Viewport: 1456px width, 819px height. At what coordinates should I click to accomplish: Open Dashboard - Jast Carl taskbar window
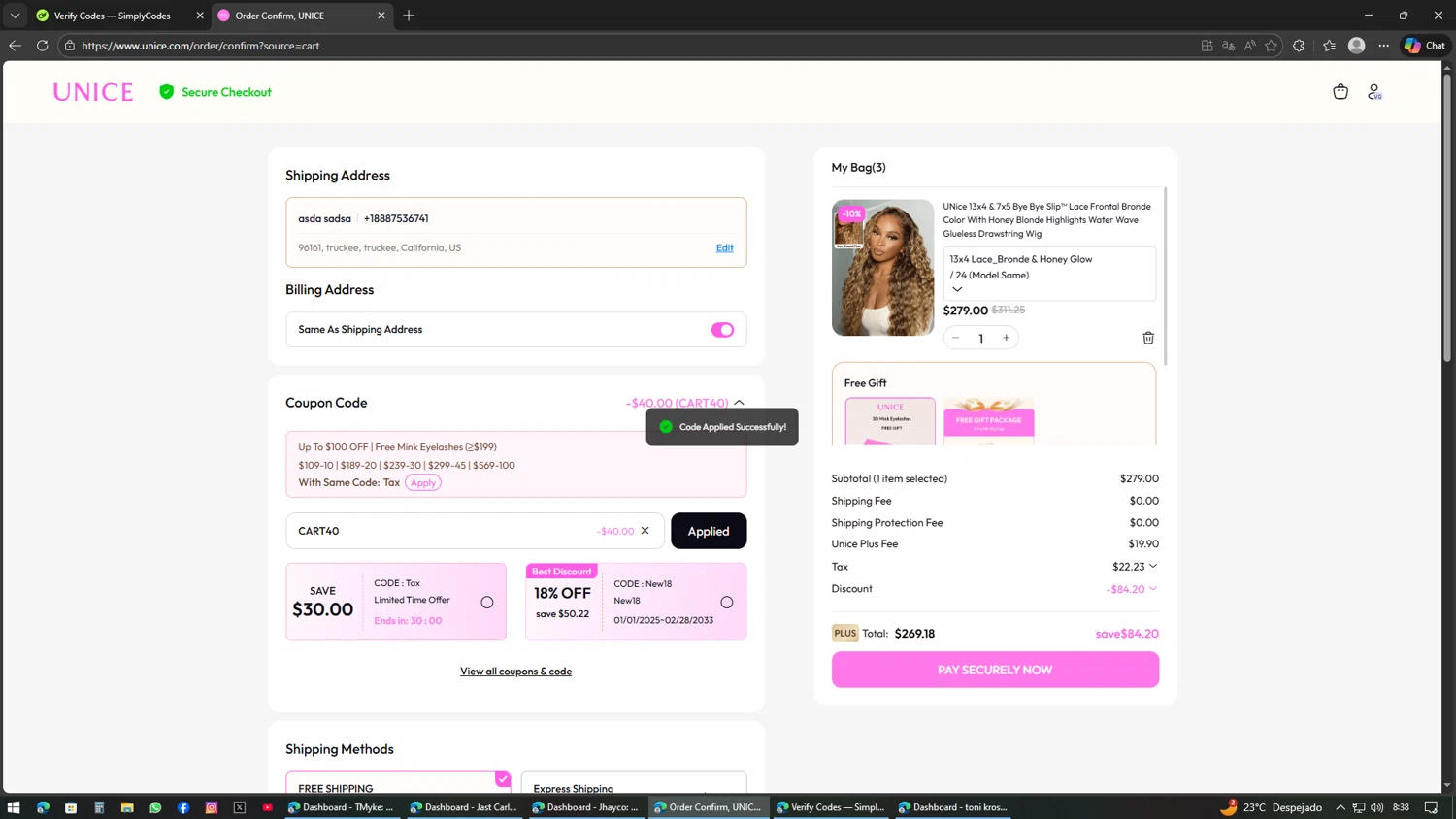click(464, 807)
